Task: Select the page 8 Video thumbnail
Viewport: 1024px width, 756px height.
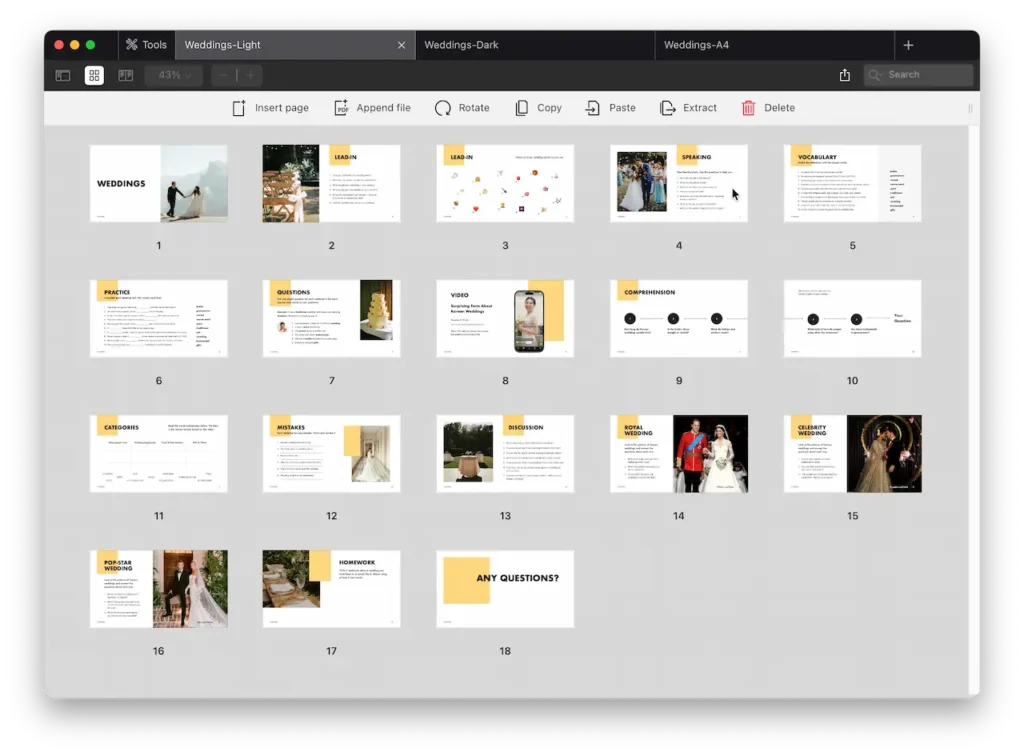Action: [505, 318]
